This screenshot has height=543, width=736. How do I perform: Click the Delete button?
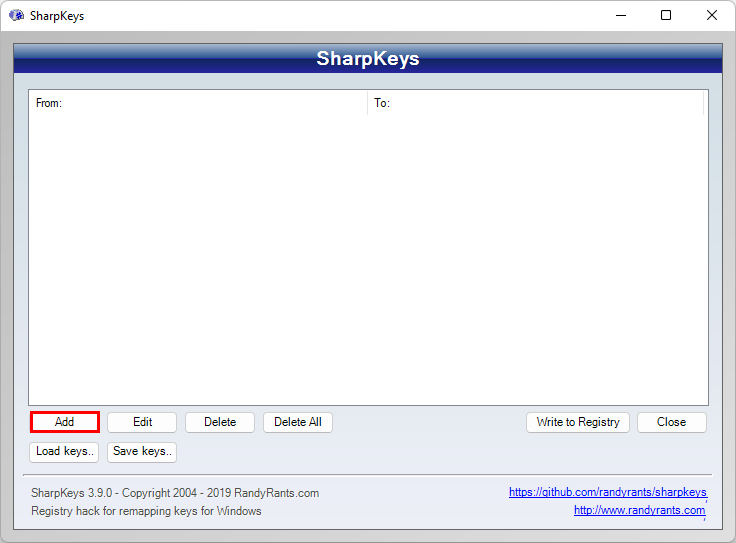click(x=220, y=422)
